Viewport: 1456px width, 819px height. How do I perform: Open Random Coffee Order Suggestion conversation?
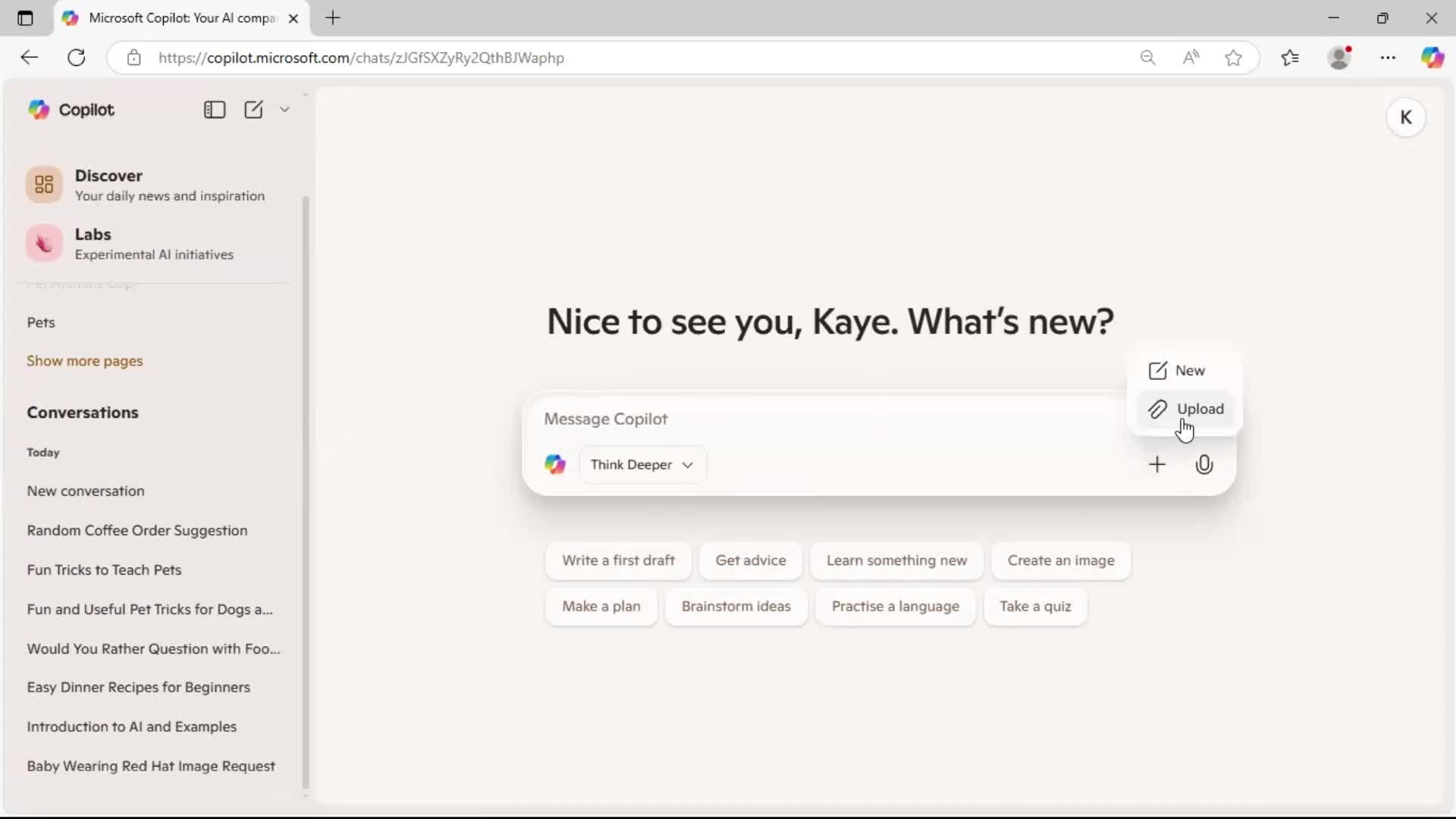137,530
